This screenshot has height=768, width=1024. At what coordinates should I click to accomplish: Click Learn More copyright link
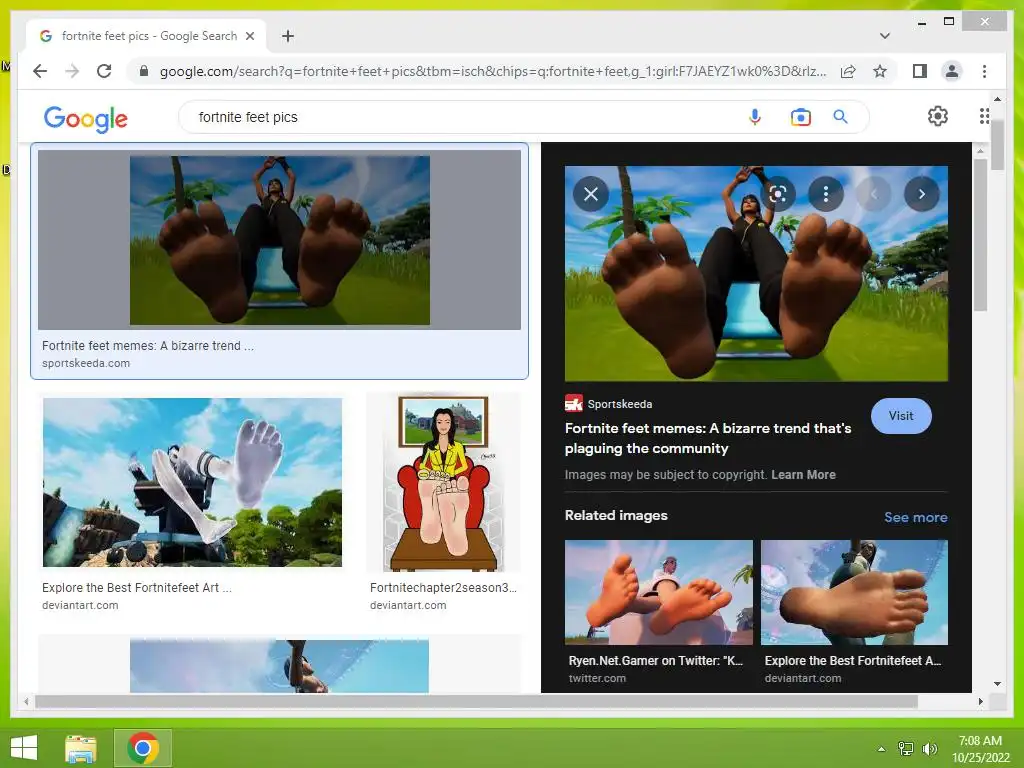(803, 475)
